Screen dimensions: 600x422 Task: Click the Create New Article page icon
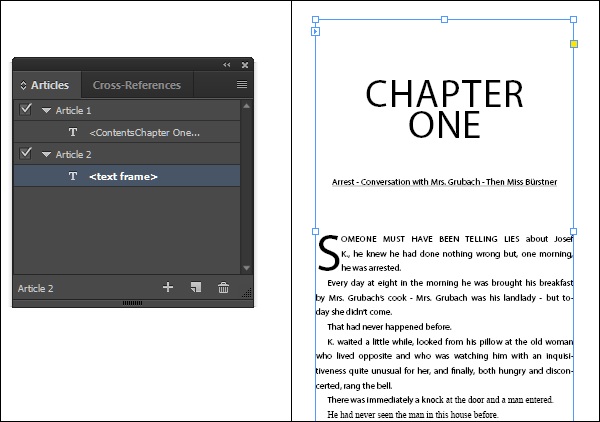pyautogui.click(x=196, y=287)
